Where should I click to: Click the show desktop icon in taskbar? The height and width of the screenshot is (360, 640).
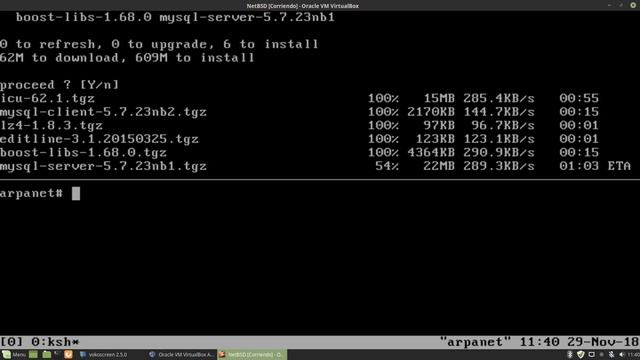[x=33, y=354]
